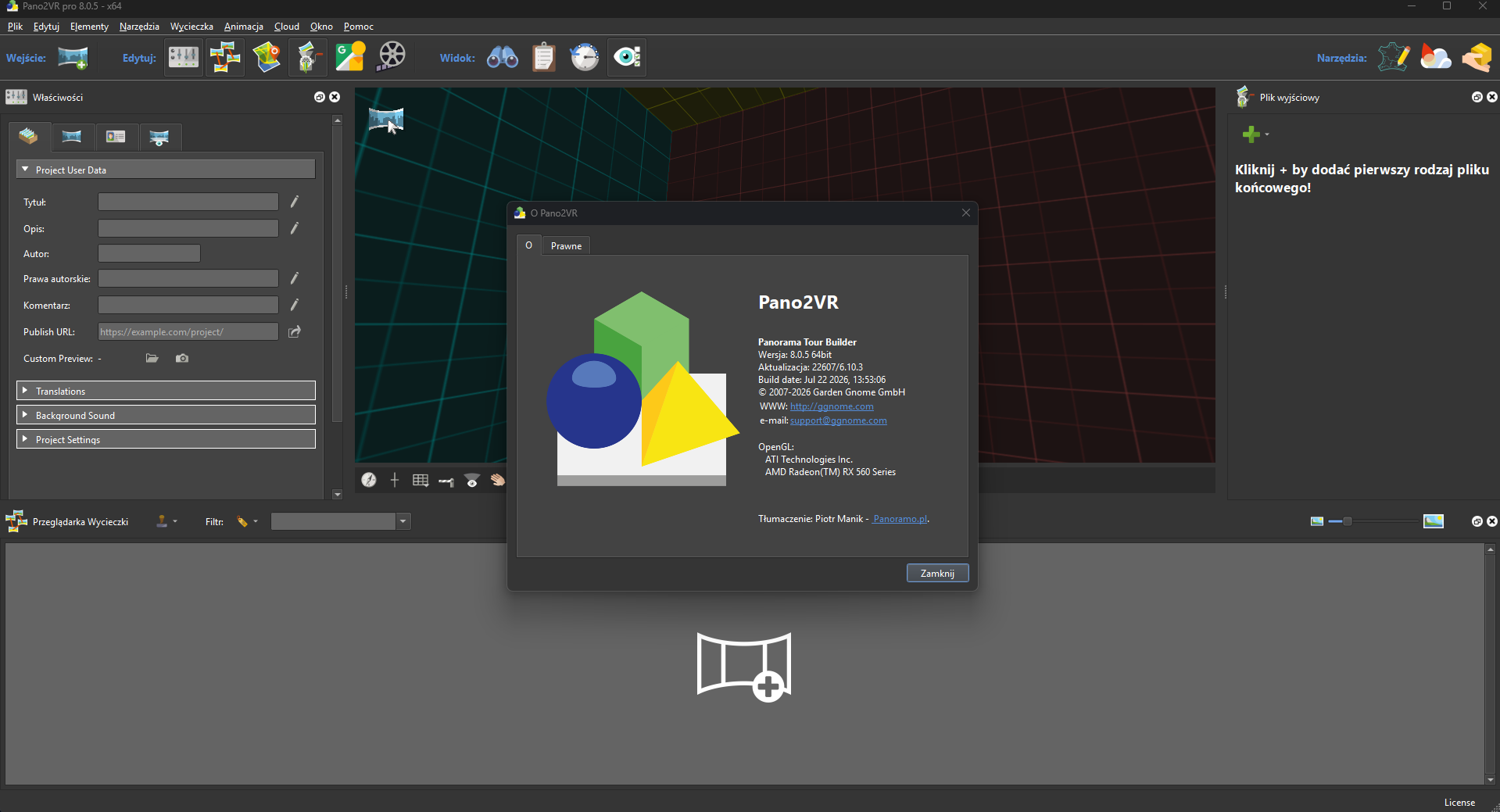This screenshot has width=1500, height=812.
Task: Open the Google Maps toolbar icon
Action: tap(350, 58)
